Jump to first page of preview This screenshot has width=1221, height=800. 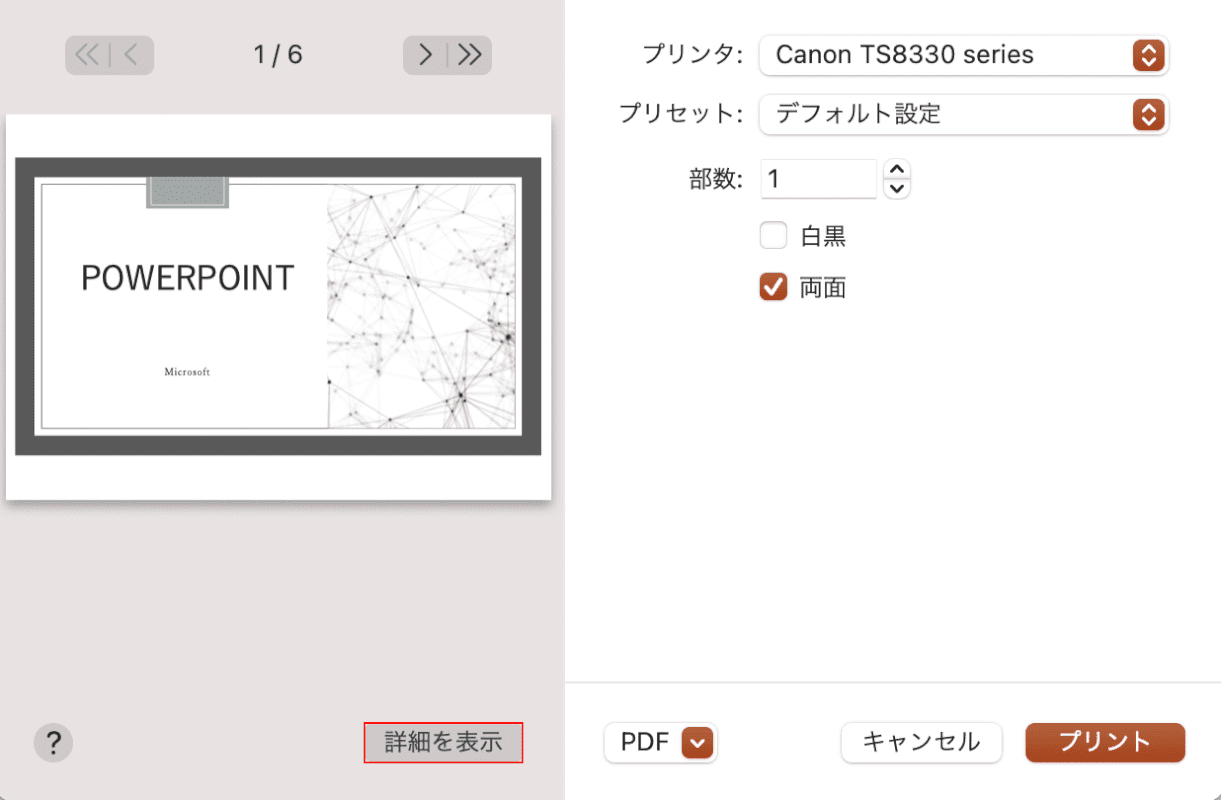87,55
